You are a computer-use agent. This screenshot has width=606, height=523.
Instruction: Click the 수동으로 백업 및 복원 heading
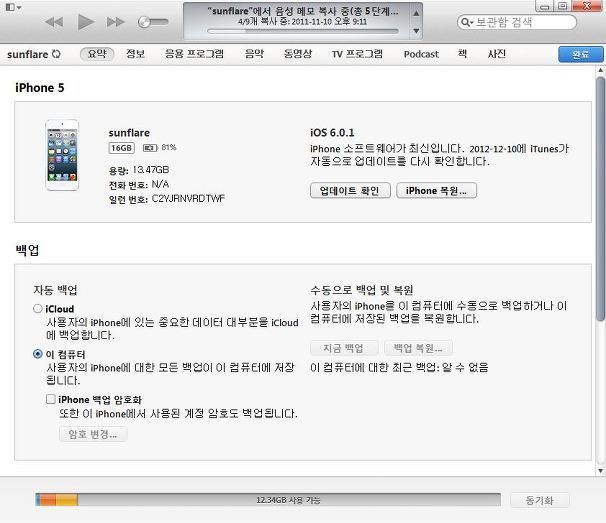pyautogui.click(x=362, y=290)
